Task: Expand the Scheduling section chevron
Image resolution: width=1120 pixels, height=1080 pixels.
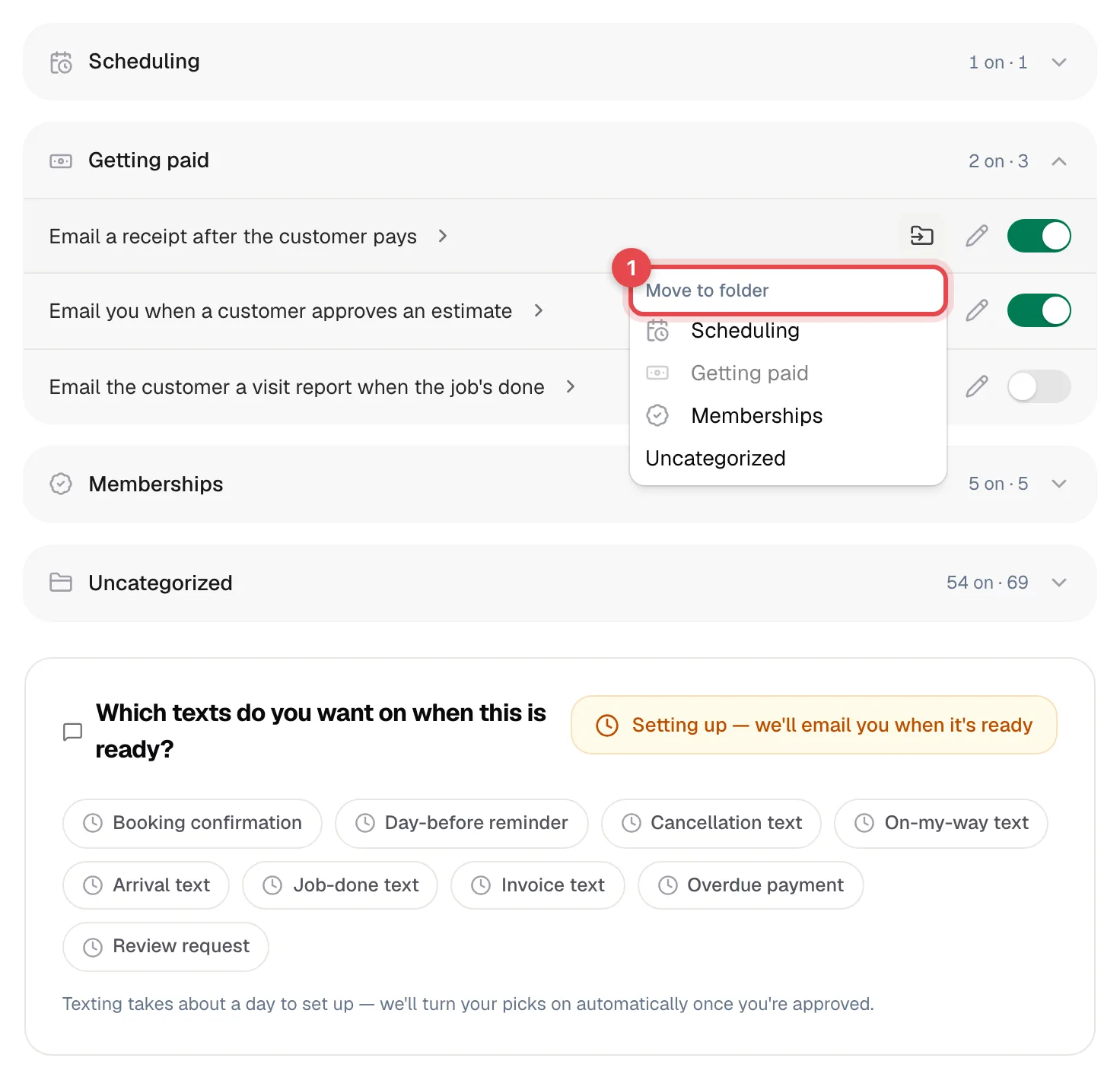Action: pos(1059,62)
